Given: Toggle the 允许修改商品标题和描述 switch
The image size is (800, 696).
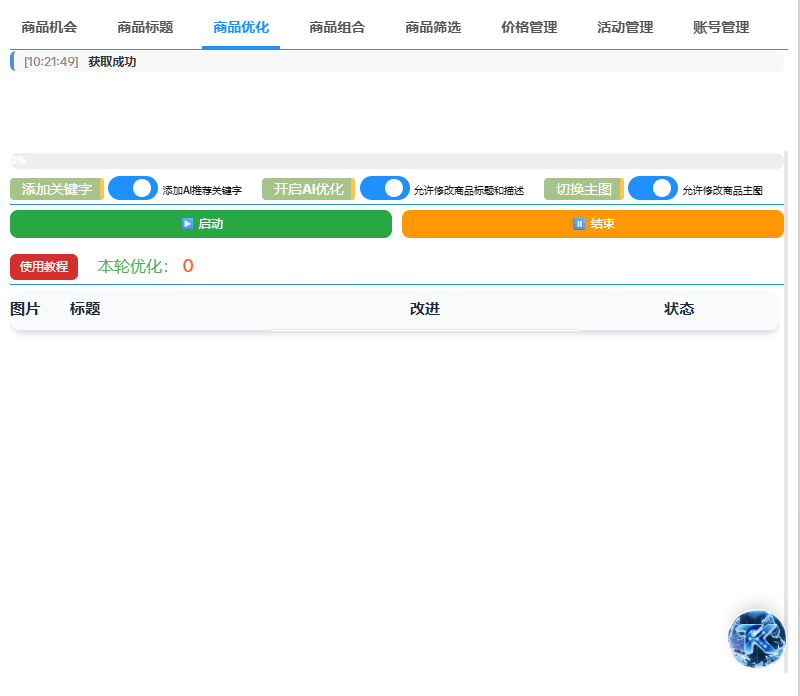Looking at the screenshot, I should 385,188.
